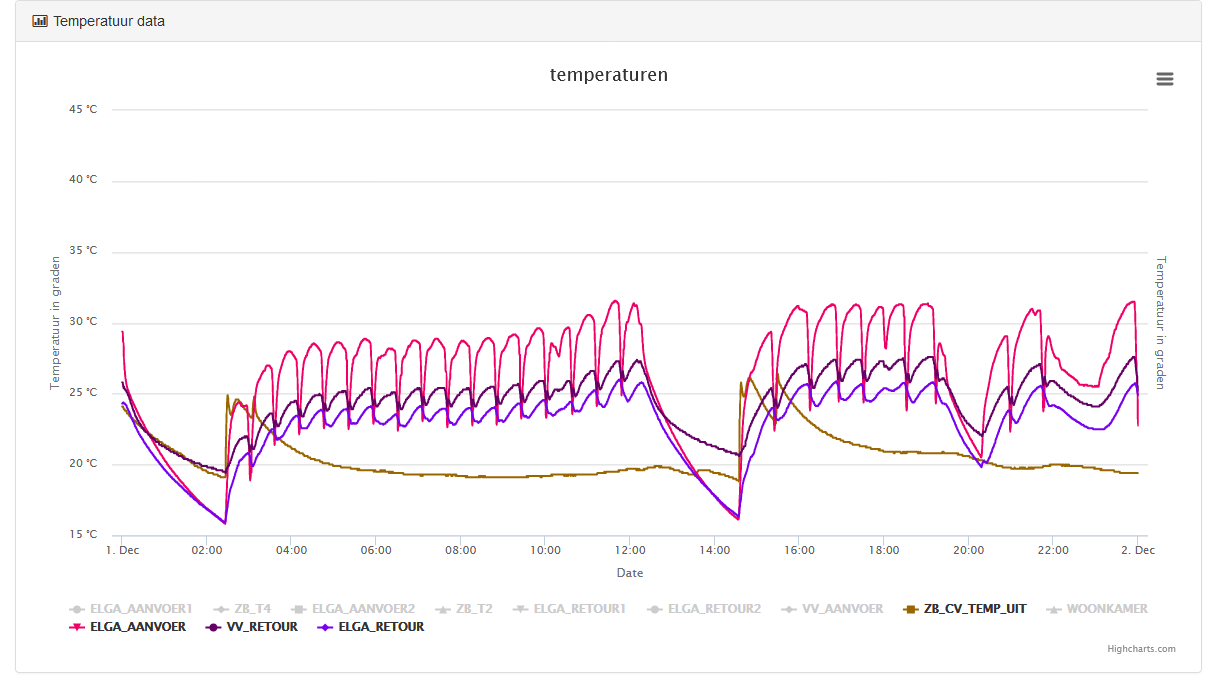This screenshot has width=1216, height=693.
Task: Click the VV_RETOUR dark purple legend marker
Action: pyautogui.click(x=212, y=627)
